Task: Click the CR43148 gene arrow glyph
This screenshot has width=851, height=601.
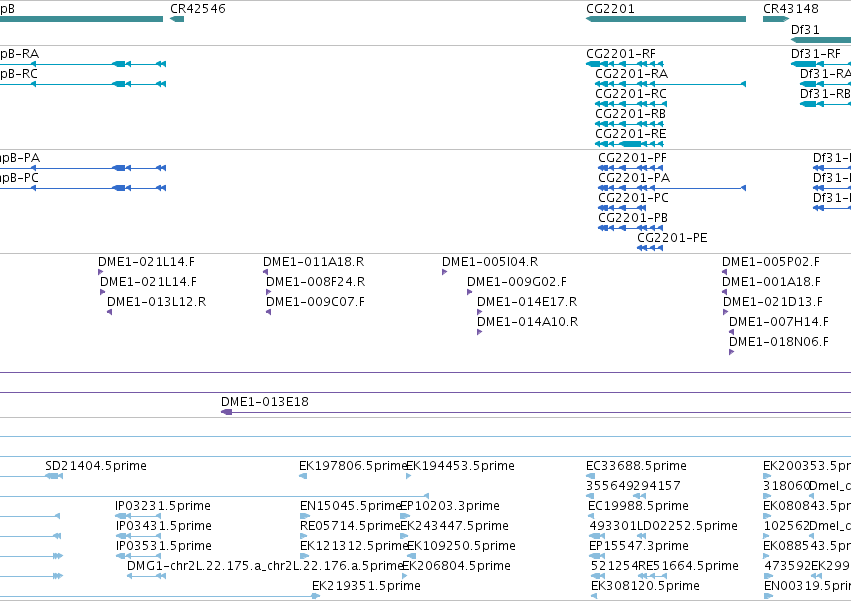Action: tap(776, 19)
